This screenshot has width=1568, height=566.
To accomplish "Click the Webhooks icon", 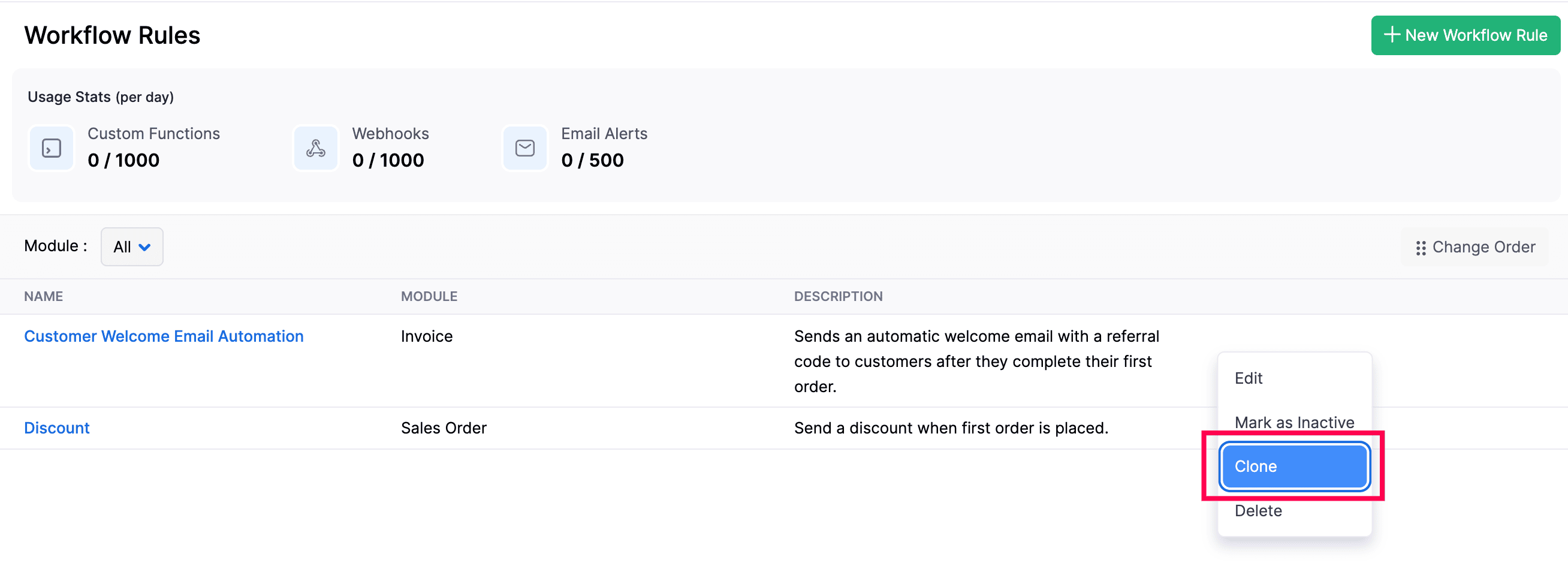I will (315, 148).
